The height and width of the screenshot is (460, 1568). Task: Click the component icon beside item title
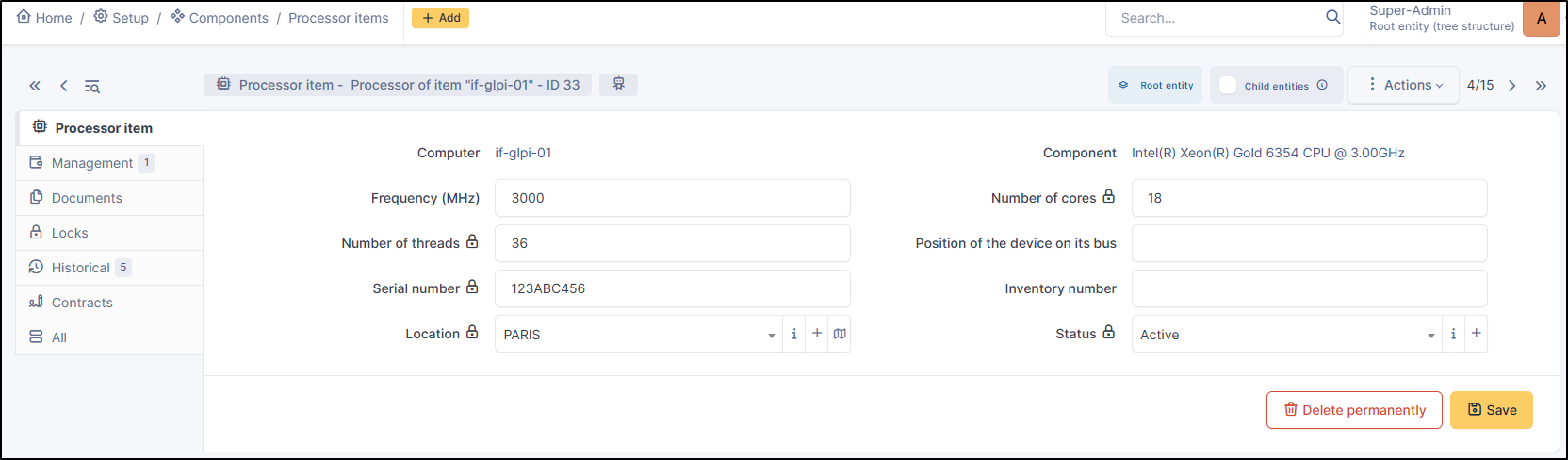point(619,84)
